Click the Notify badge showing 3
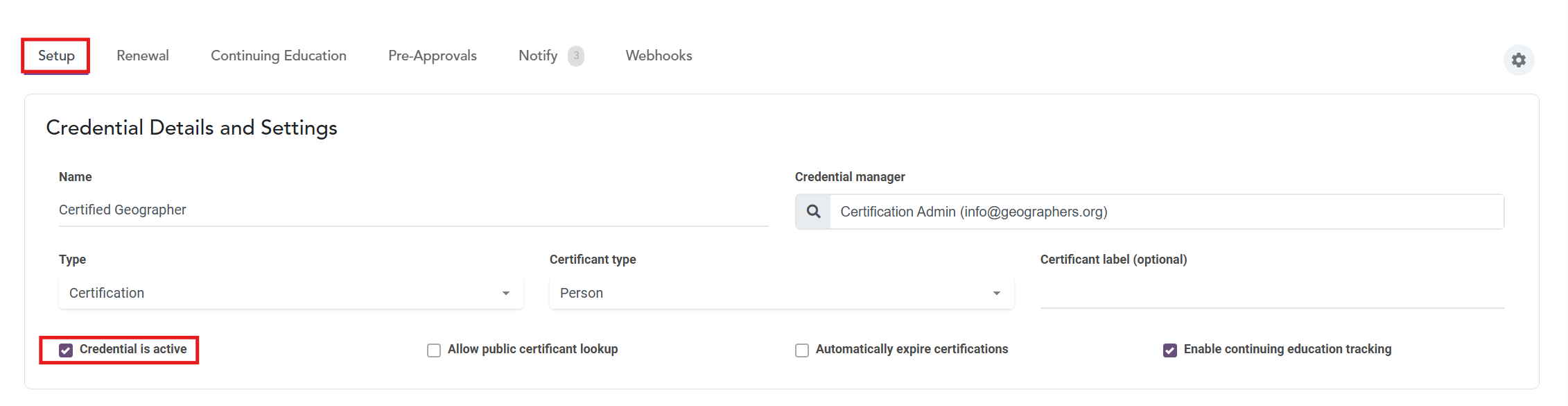 575,56
